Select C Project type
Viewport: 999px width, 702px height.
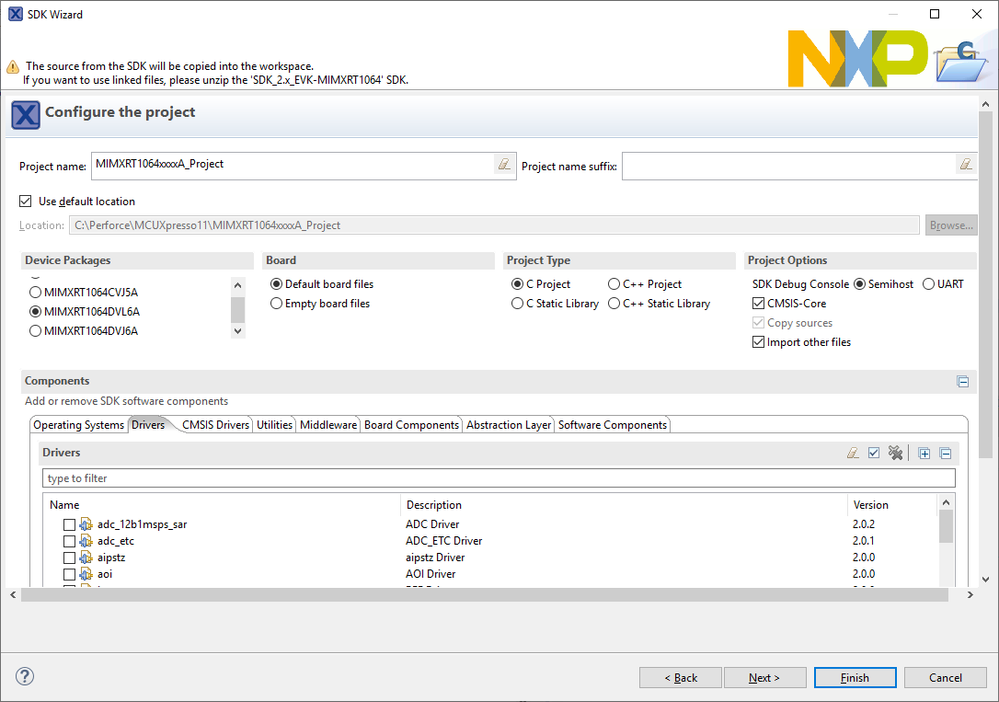coord(517,284)
